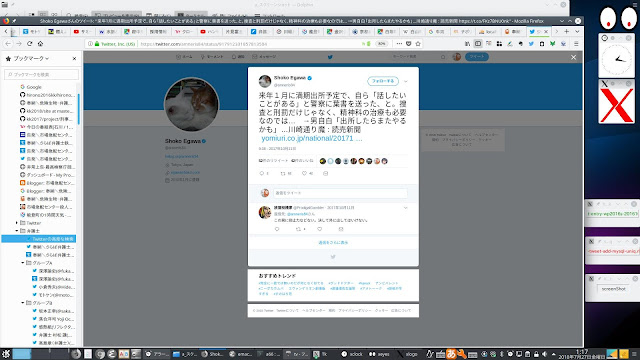The height and width of the screenshot is (360, 640).
Task: Open the ホーム tab in Twitter navbar
Action: (184, 57)
